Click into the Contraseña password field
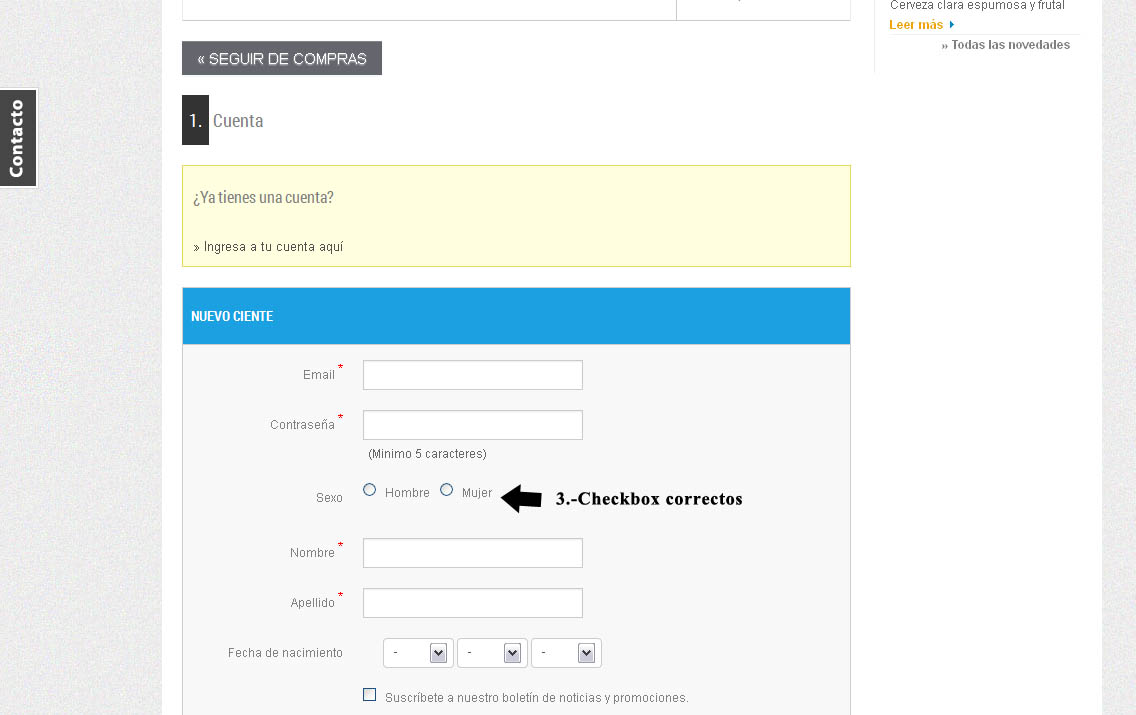 (472, 425)
